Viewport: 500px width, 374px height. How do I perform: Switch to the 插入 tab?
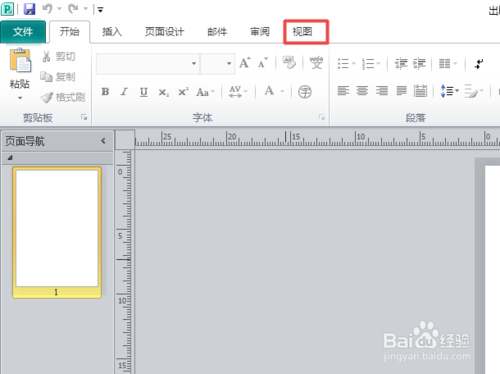click(112, 32)
